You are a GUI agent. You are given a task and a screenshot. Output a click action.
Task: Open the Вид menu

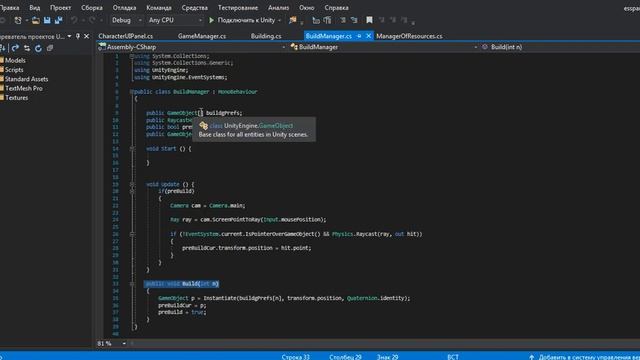pyautogui.click(x=35, y=8)
